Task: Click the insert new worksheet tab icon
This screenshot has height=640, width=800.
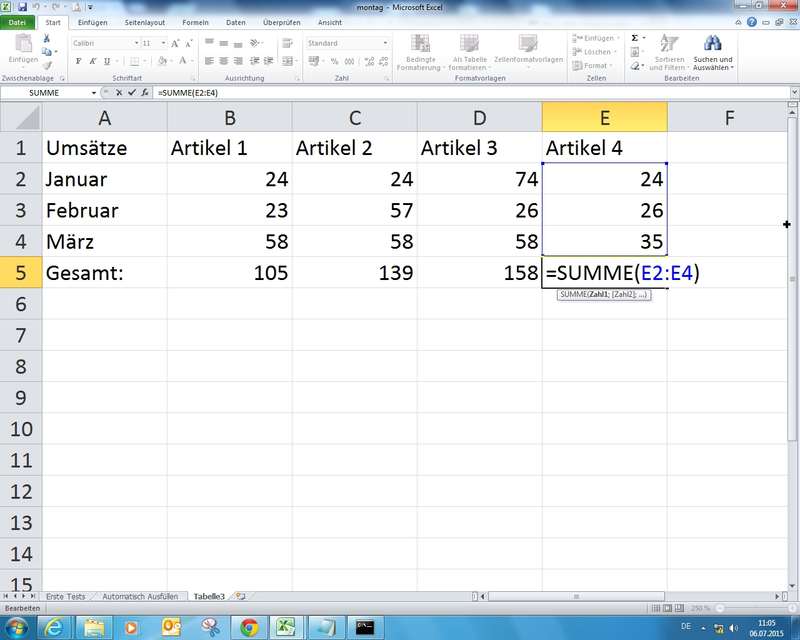Action: (x=240, y=596)
